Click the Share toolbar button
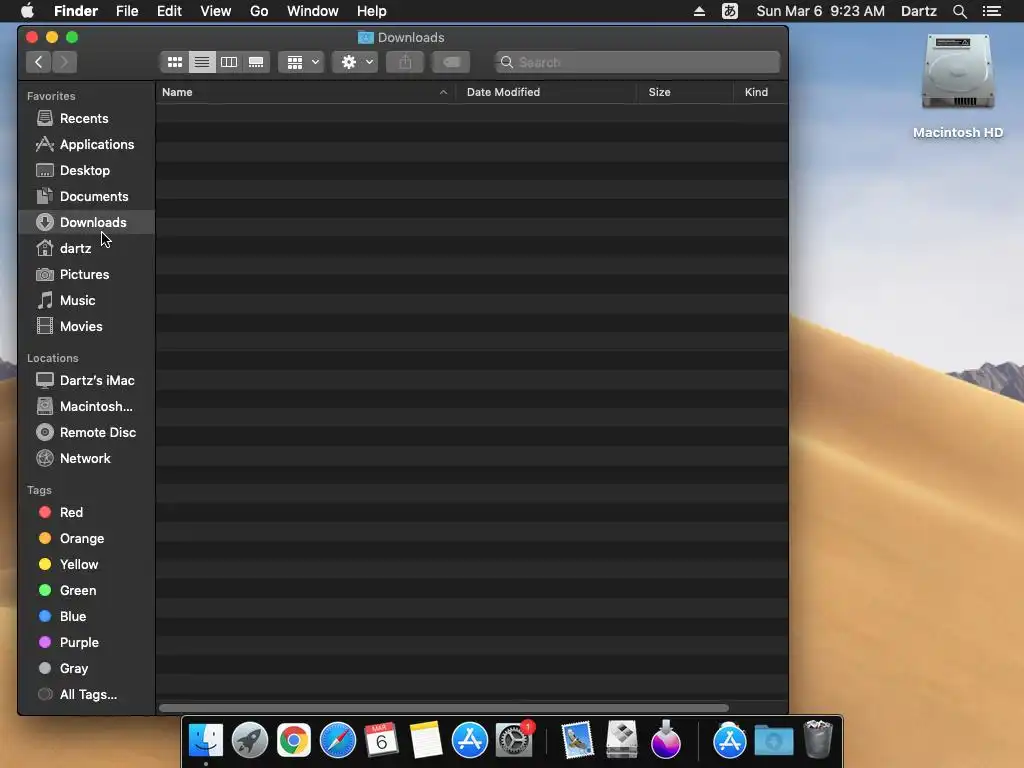 405,62
